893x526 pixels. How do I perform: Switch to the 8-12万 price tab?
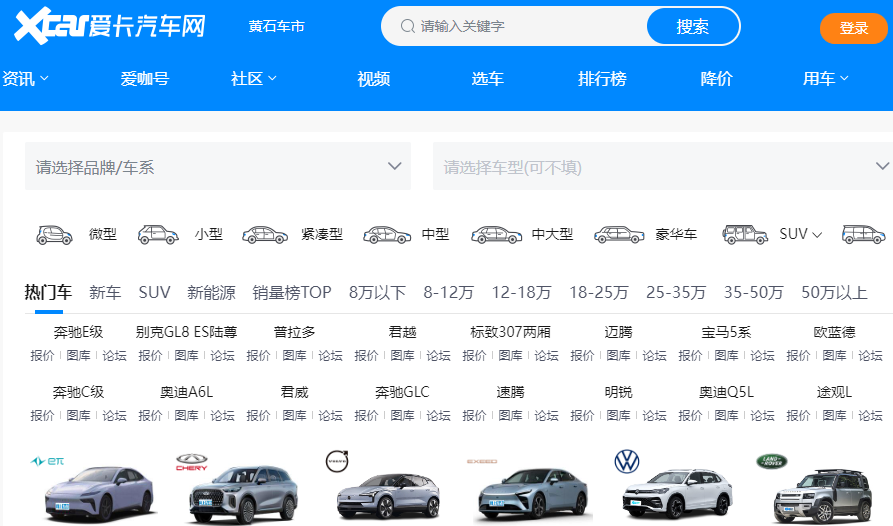[x=449, y=293]
